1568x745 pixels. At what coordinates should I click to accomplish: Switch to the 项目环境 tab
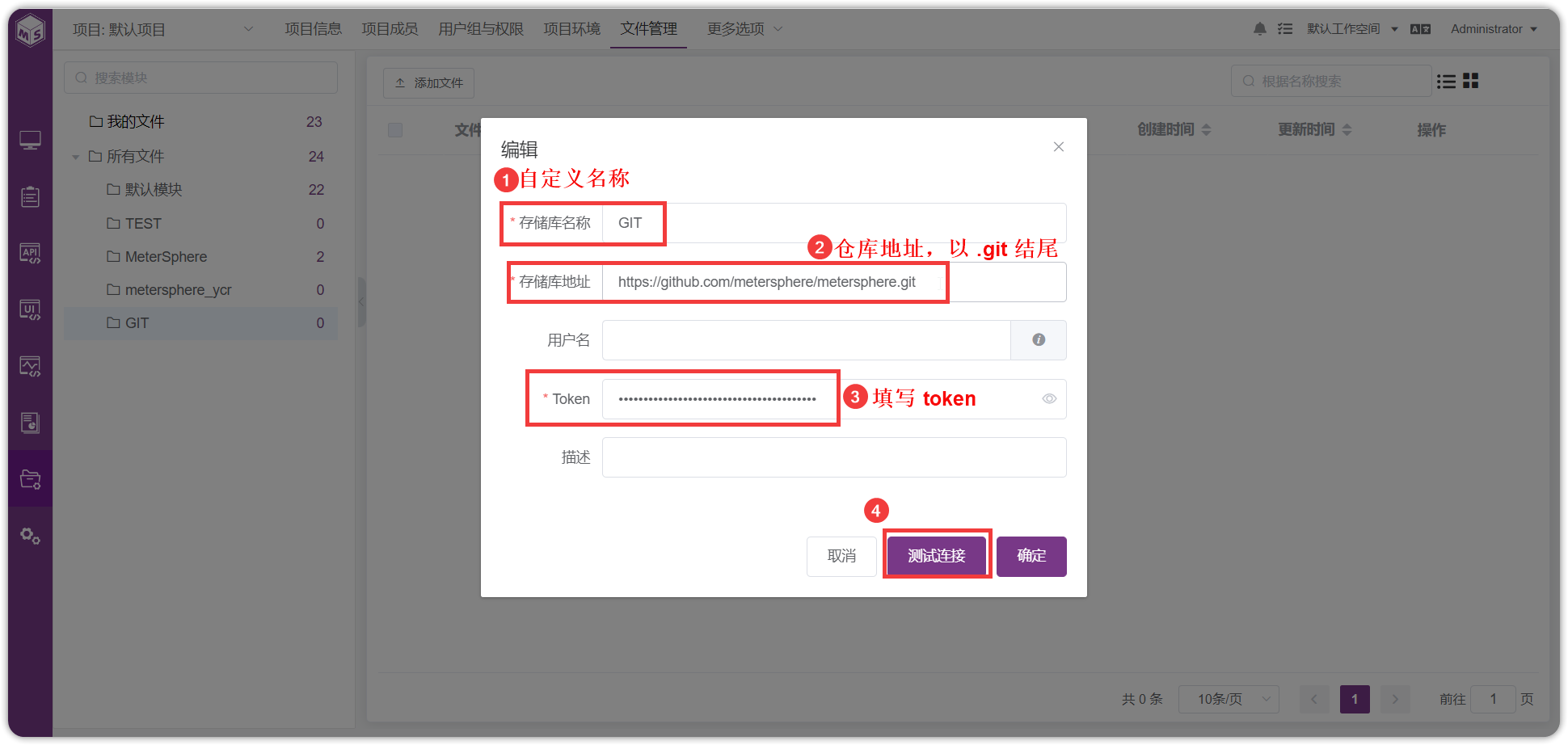pos(571,29)
